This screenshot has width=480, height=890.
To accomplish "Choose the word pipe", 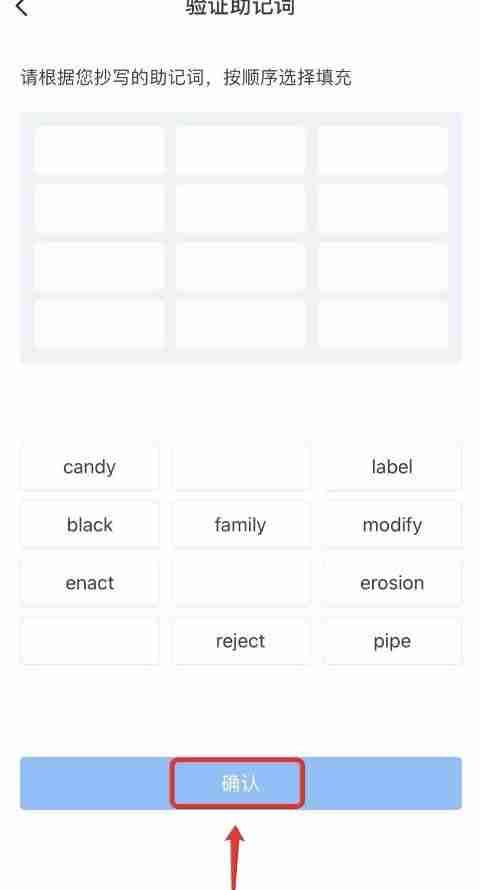I will coord(392,641).
